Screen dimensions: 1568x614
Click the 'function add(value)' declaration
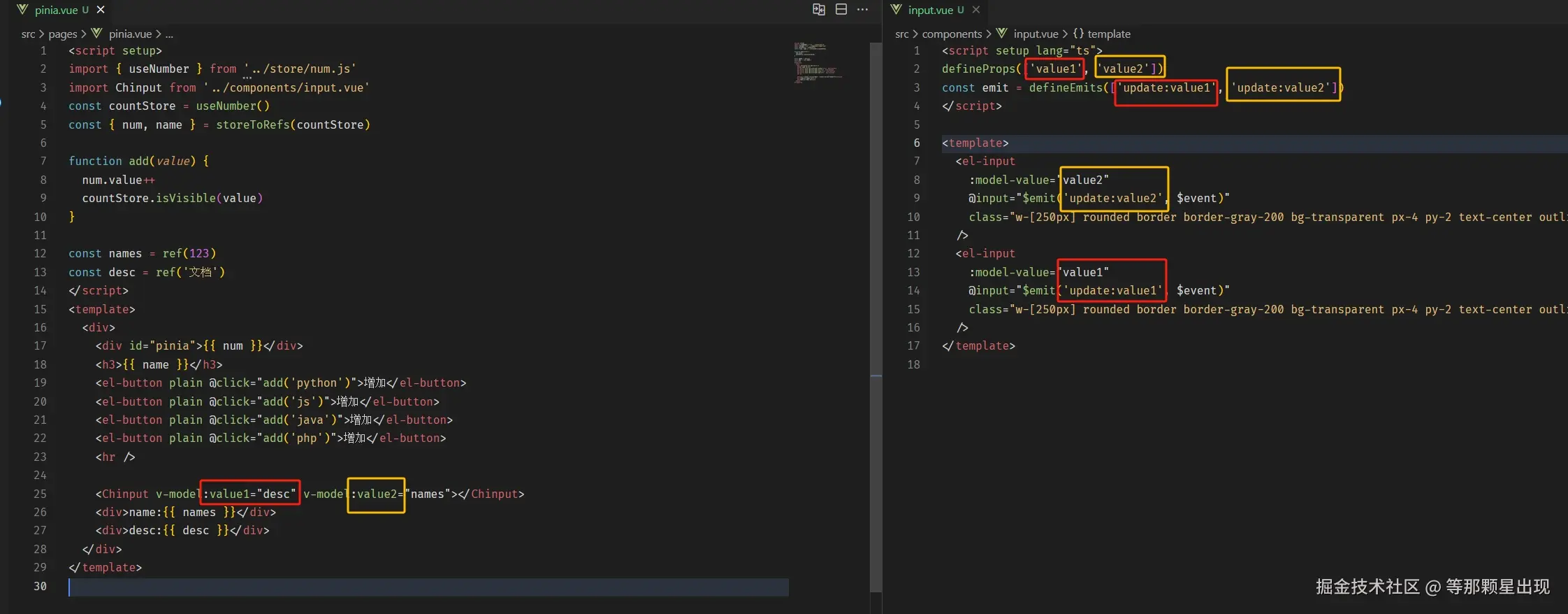pyautogui.click(x=138, y=161)
